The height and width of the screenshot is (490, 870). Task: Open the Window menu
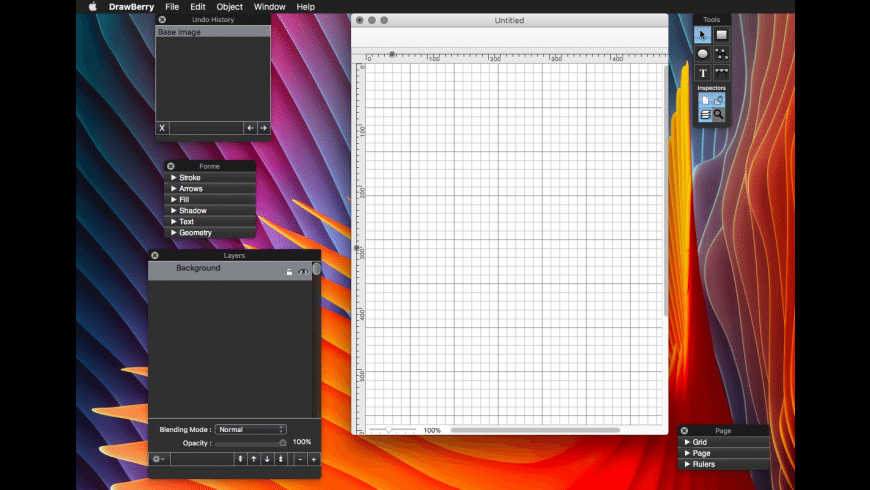coord(269,7)
